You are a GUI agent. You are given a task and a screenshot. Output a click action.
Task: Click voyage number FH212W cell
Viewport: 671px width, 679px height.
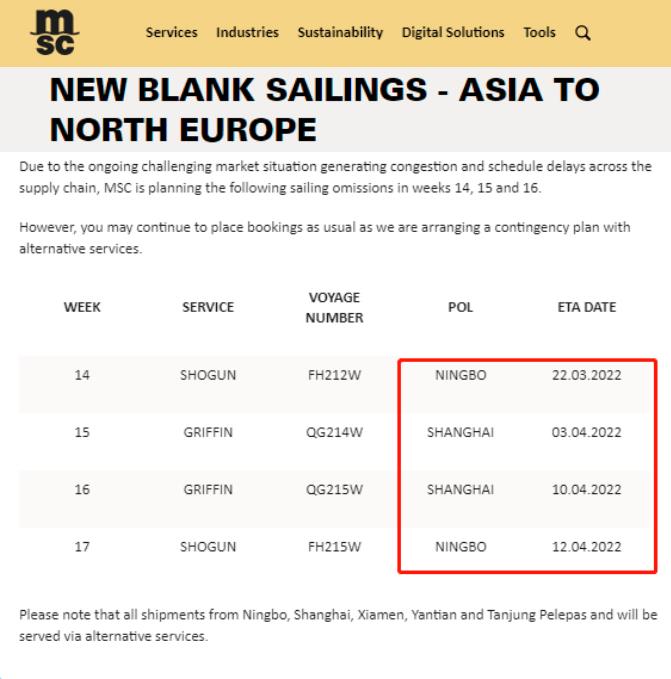(x=335, y=376)
